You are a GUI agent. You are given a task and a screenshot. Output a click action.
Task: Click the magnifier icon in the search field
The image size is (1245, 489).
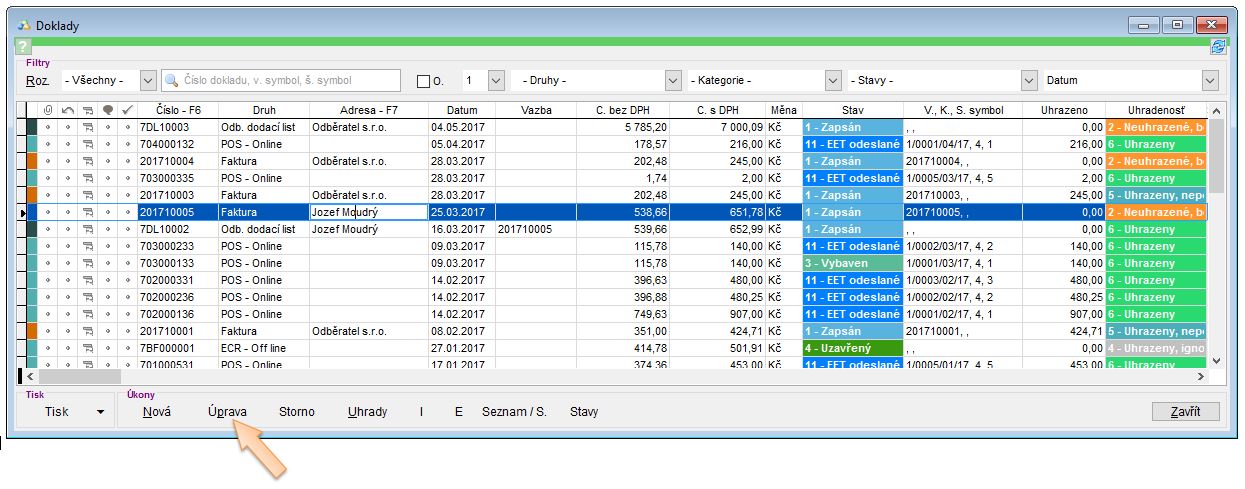(x=172, y=81)
